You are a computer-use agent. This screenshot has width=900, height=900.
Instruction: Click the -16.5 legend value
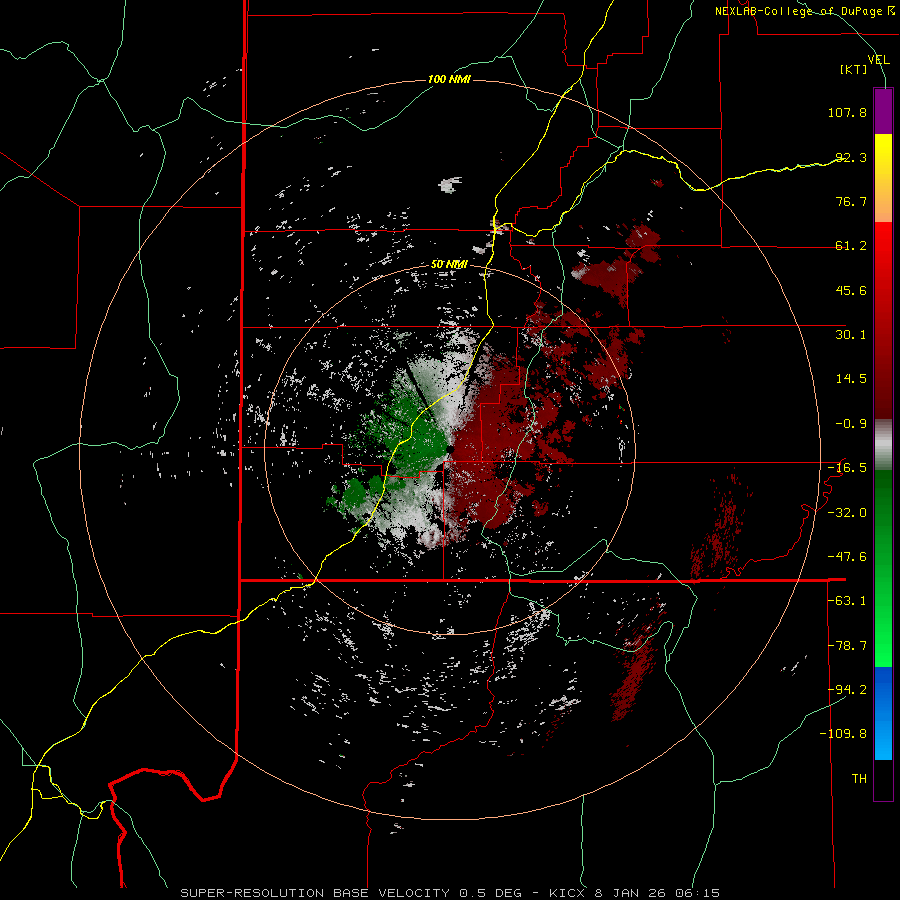coord(847,468)
